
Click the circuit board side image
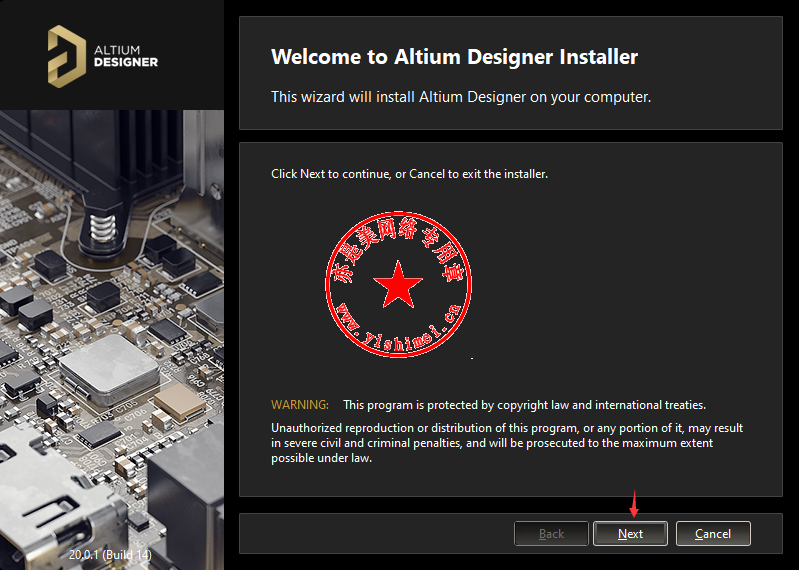[x=112, y=340]
